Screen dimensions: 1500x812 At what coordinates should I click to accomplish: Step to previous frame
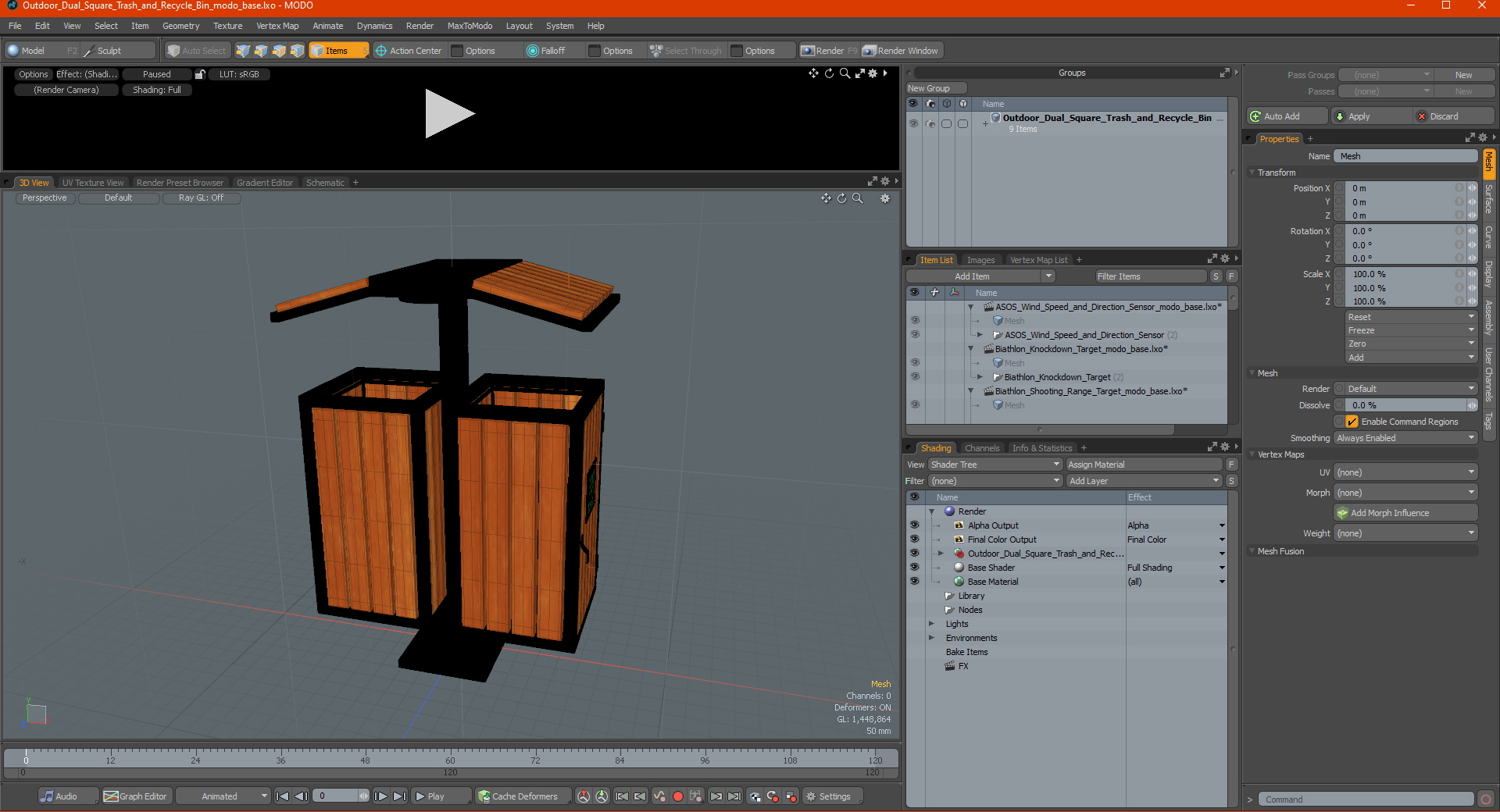[x=301, y=796]
